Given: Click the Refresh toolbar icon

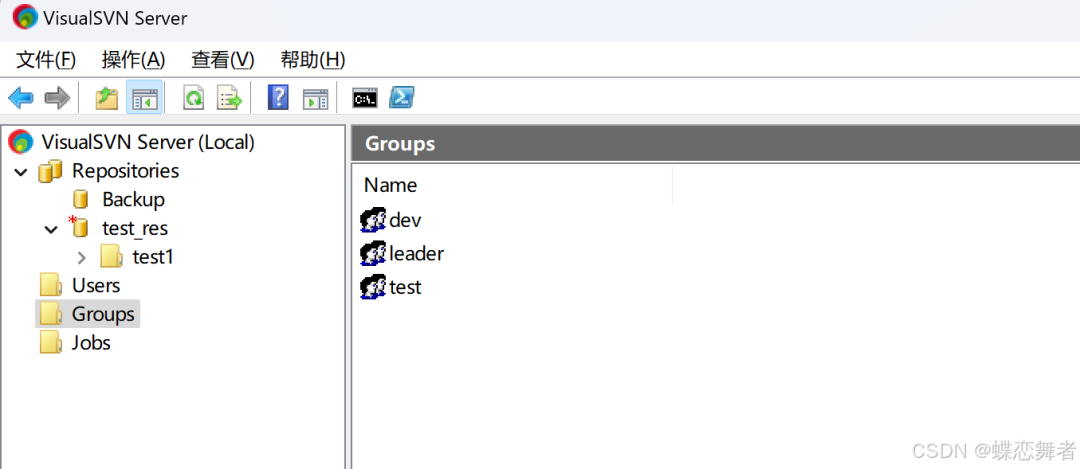Looking at the screenshot, I should tap(194, 98).
